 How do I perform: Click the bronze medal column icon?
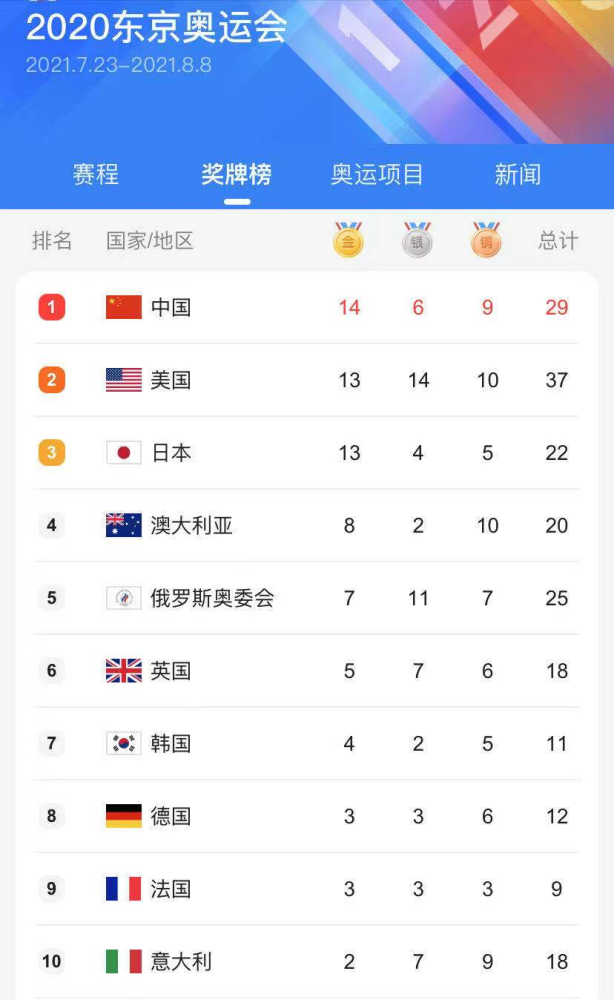[x=486, y=239]
